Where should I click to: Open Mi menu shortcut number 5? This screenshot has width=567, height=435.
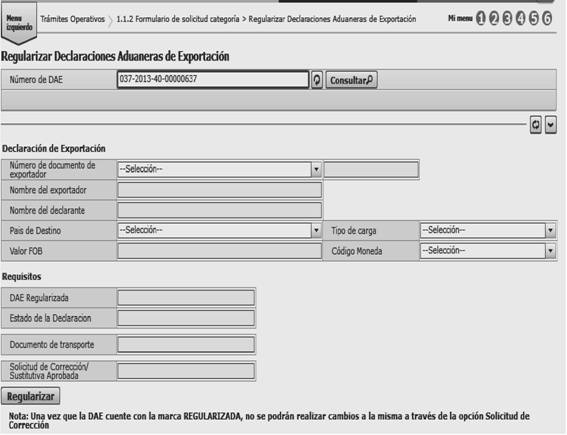tap(534, 18)
